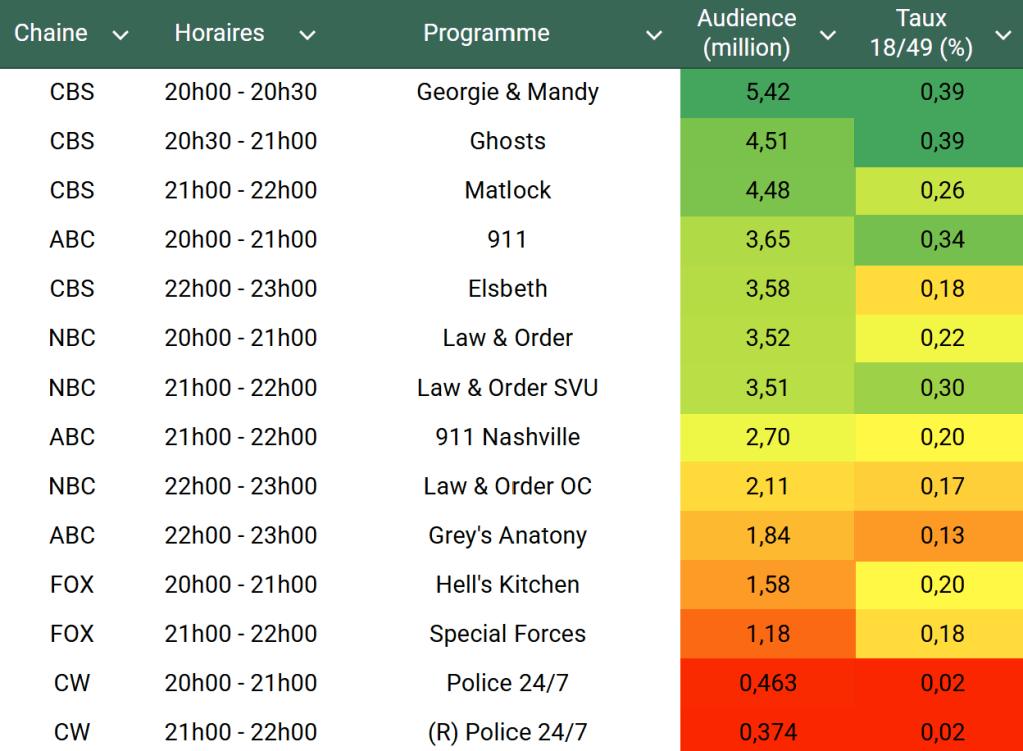Viewport: 1023px width, 751px height.
Task: Open the Programme column filter dropdown
Action: (x=654, y=36)
